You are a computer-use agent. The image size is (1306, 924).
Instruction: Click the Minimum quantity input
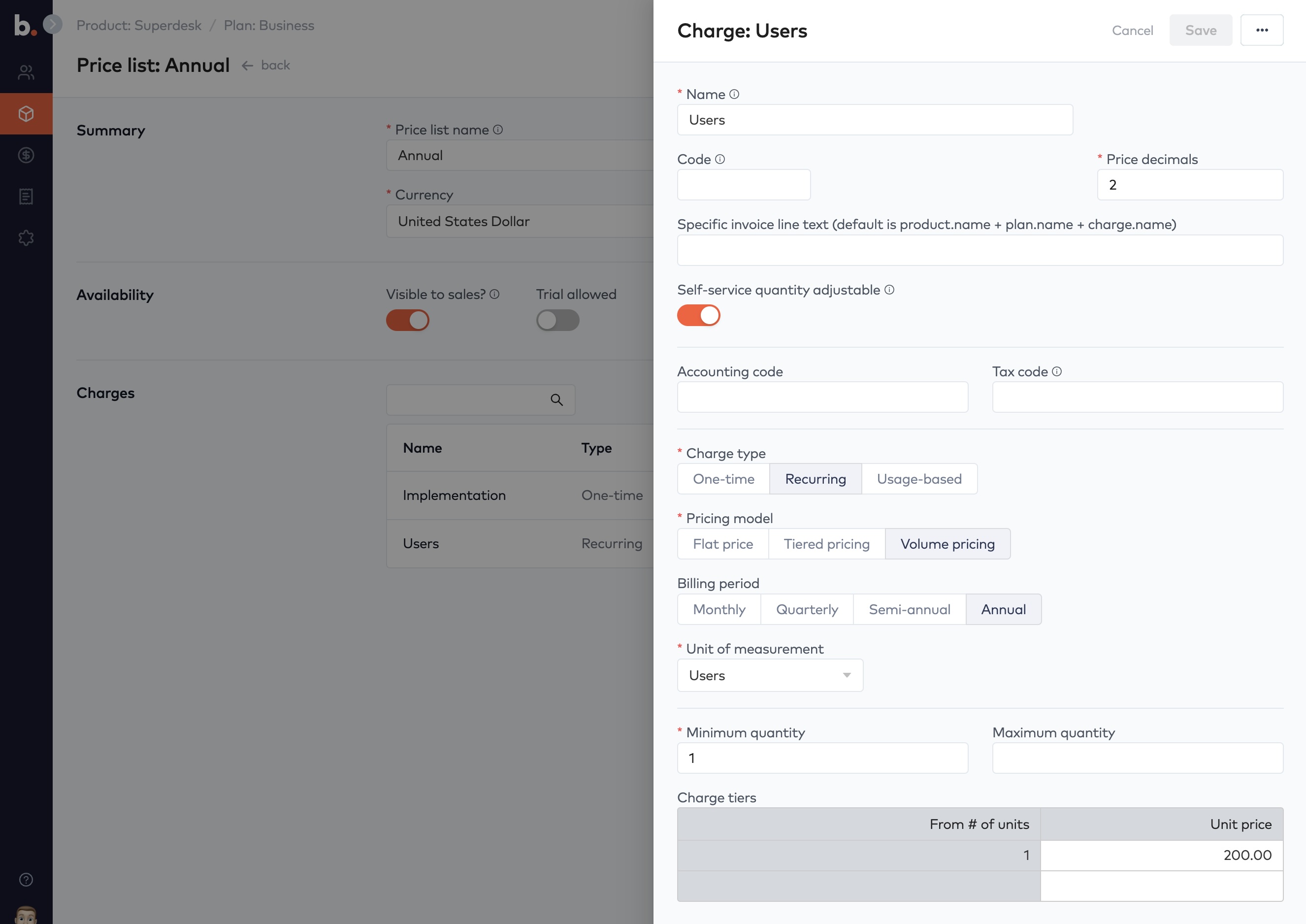tap(822, 758)
